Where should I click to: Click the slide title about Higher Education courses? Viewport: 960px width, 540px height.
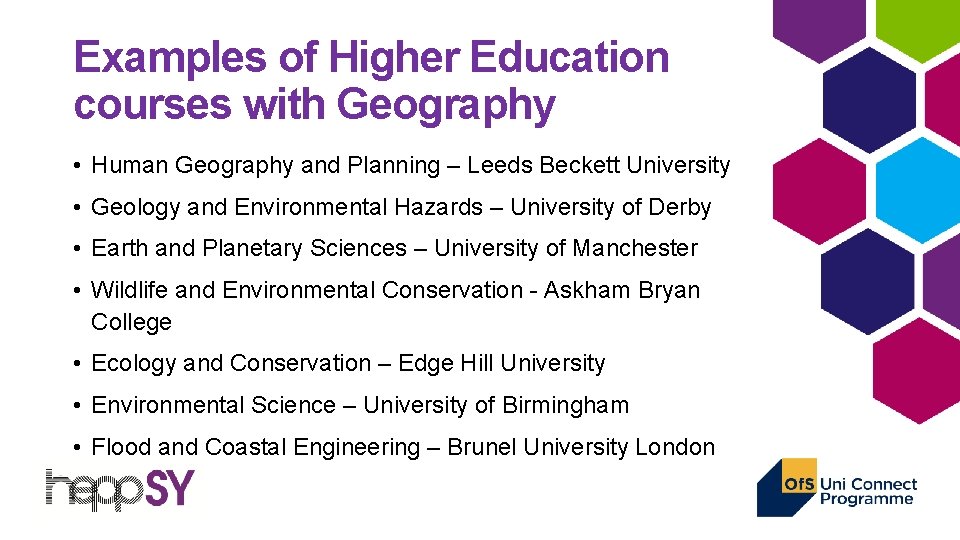371,81
